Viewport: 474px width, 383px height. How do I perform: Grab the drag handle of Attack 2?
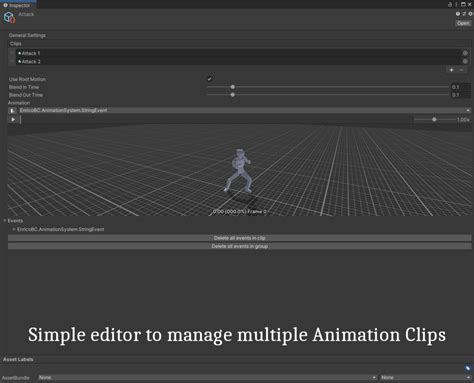pyautogui.click(x=12, y=61)
